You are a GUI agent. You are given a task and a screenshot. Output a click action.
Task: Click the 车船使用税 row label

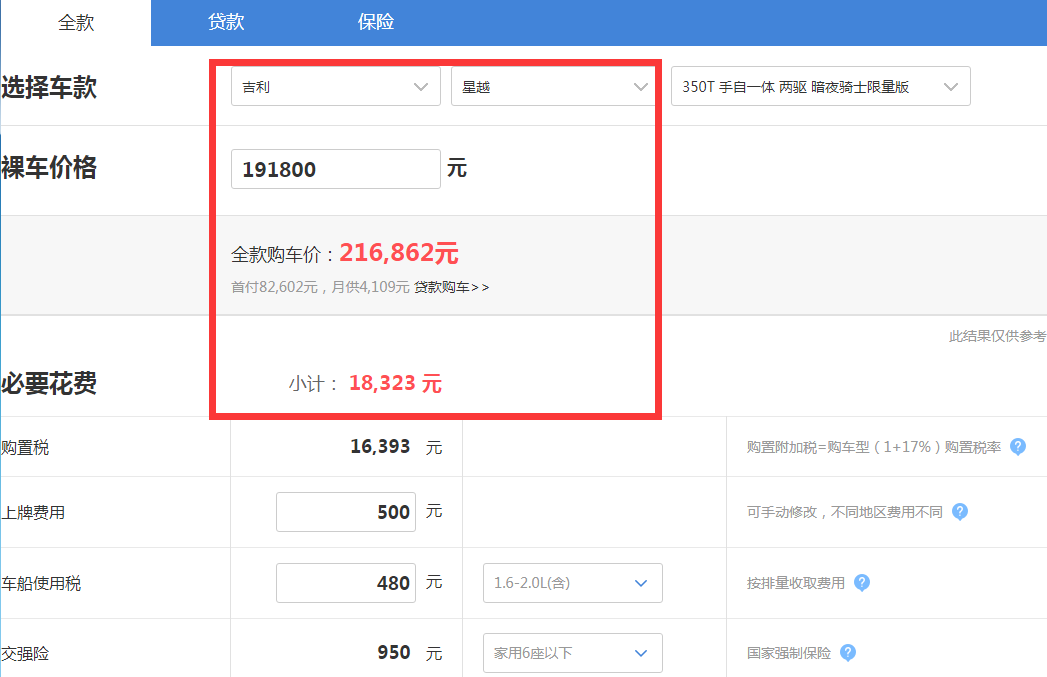coord(41,584)
